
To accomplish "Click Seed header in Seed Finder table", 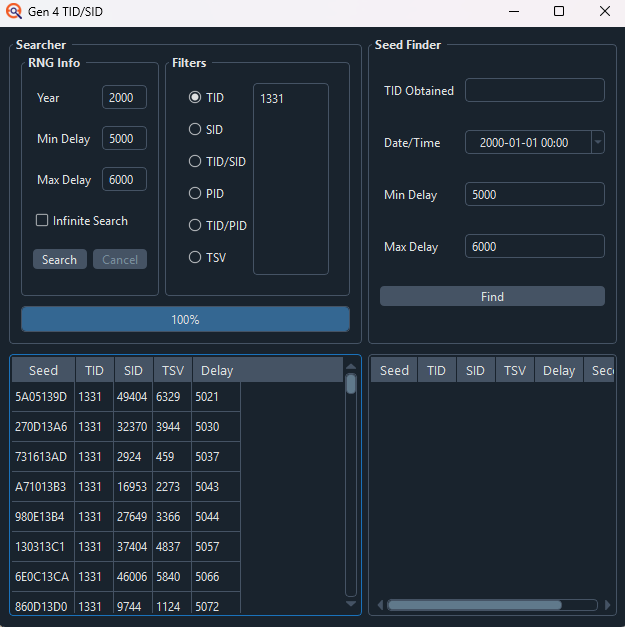I will pyautogui.click(x=394, y=370).
